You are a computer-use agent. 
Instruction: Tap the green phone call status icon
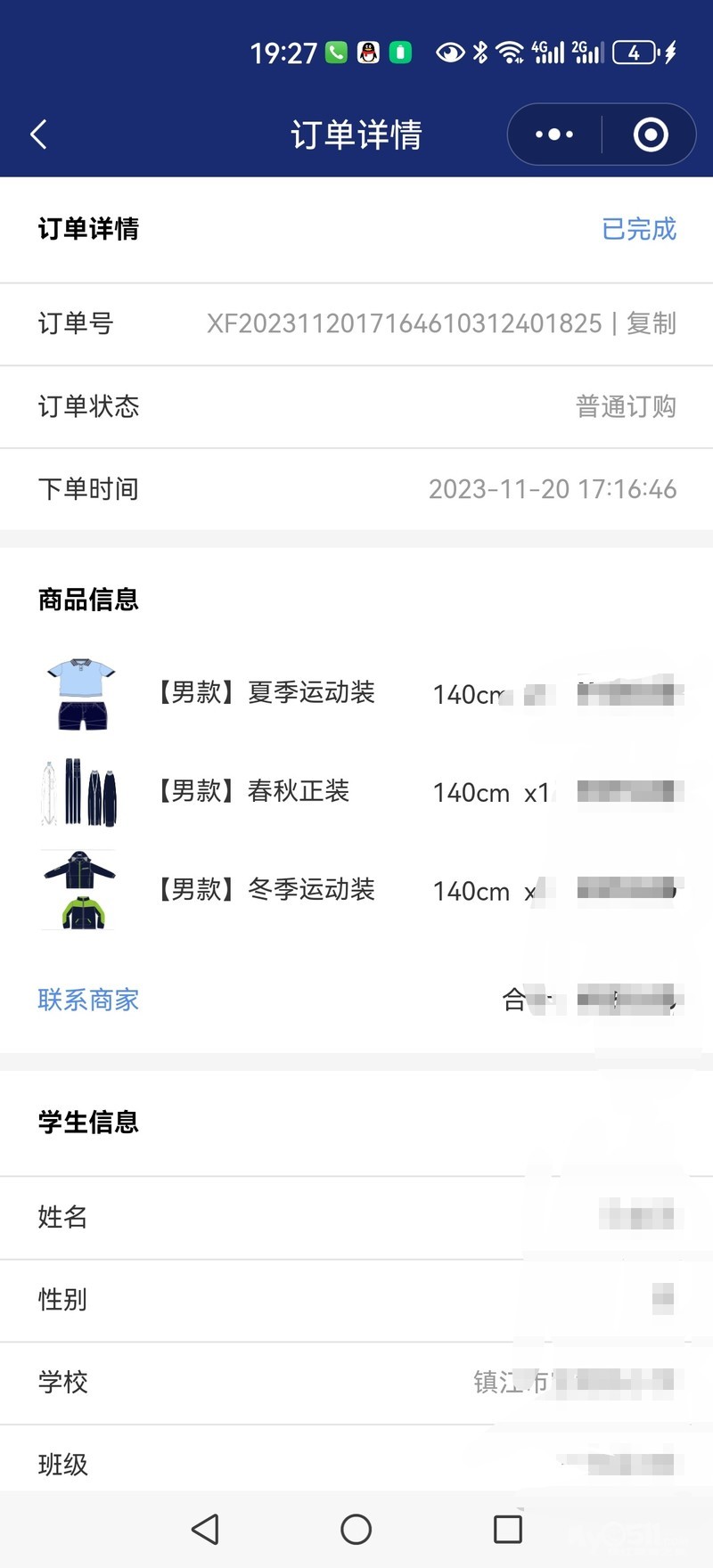pyautogui.click(x=336, y=53)
